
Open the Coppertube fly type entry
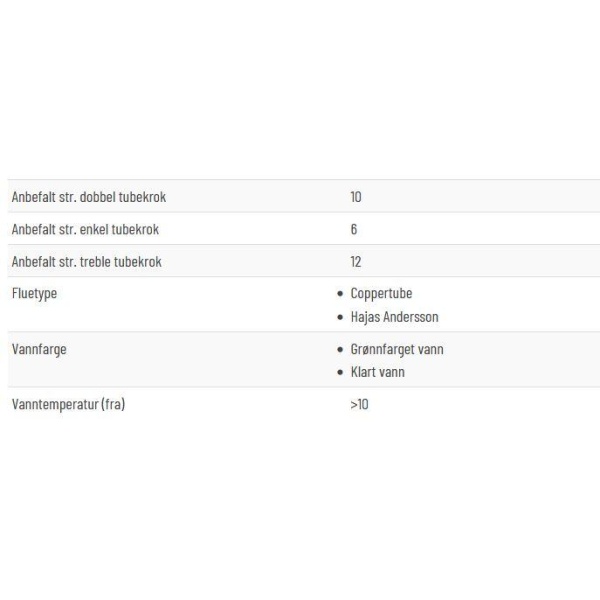(382, 293)
